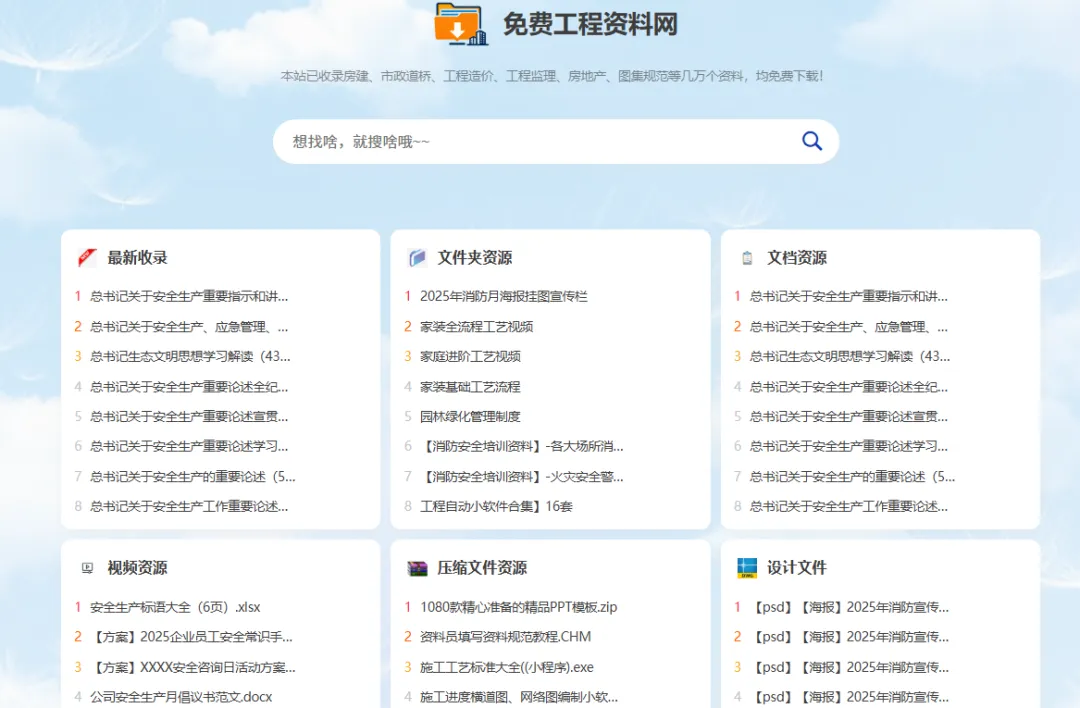Open 【消防安全培训资料】-火灾安全警... entry
Screen dimensions: 1080x708
click(x=521, y=476)
